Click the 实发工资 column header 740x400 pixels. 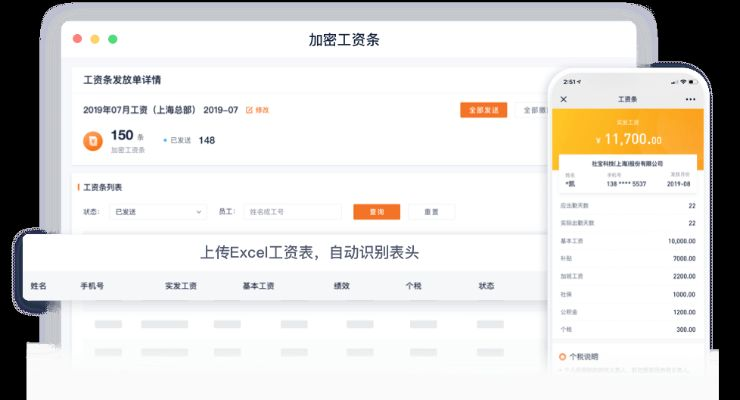181,286
